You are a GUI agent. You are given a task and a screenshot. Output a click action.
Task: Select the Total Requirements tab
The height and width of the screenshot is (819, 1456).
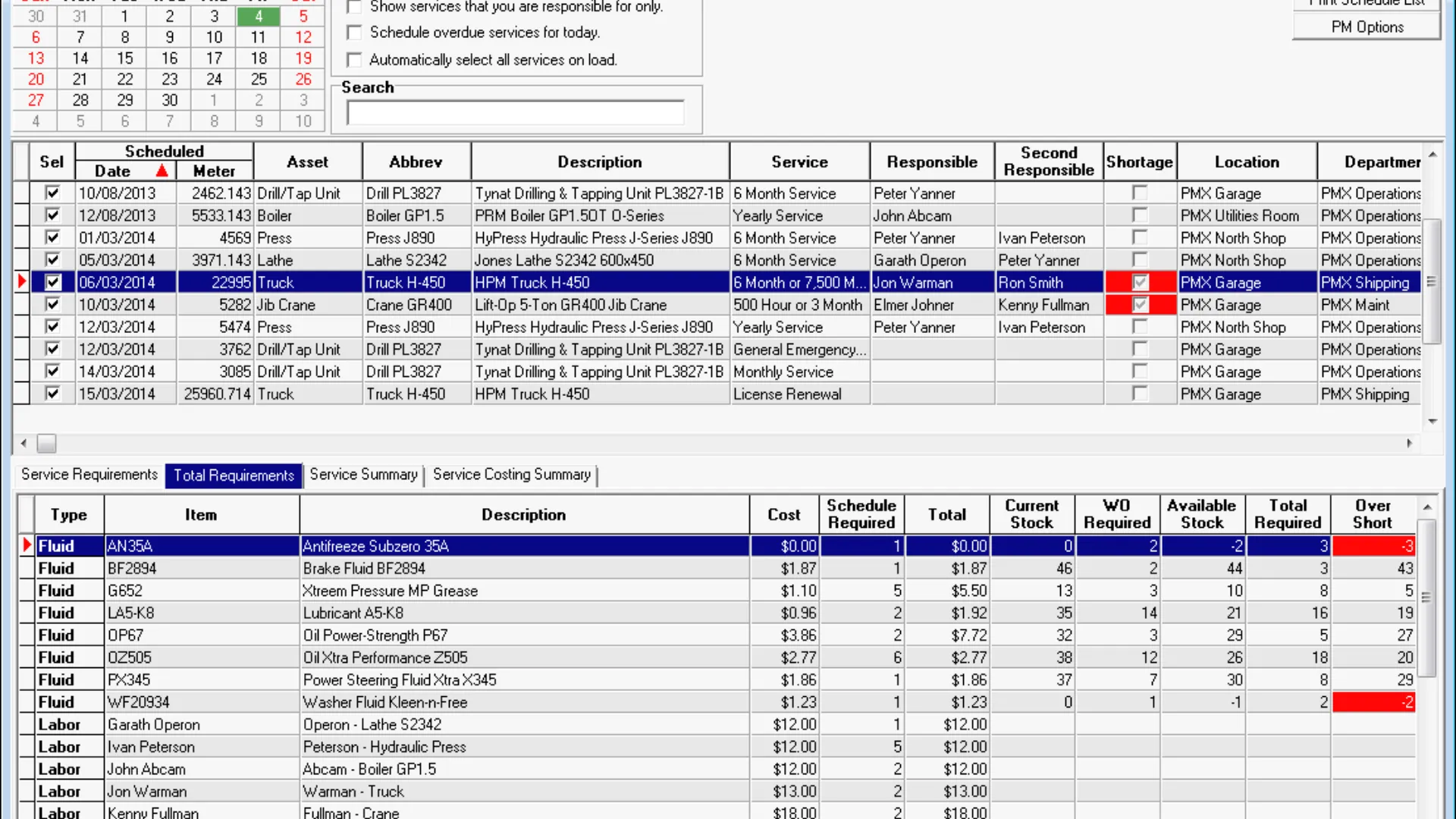(234, 475)
